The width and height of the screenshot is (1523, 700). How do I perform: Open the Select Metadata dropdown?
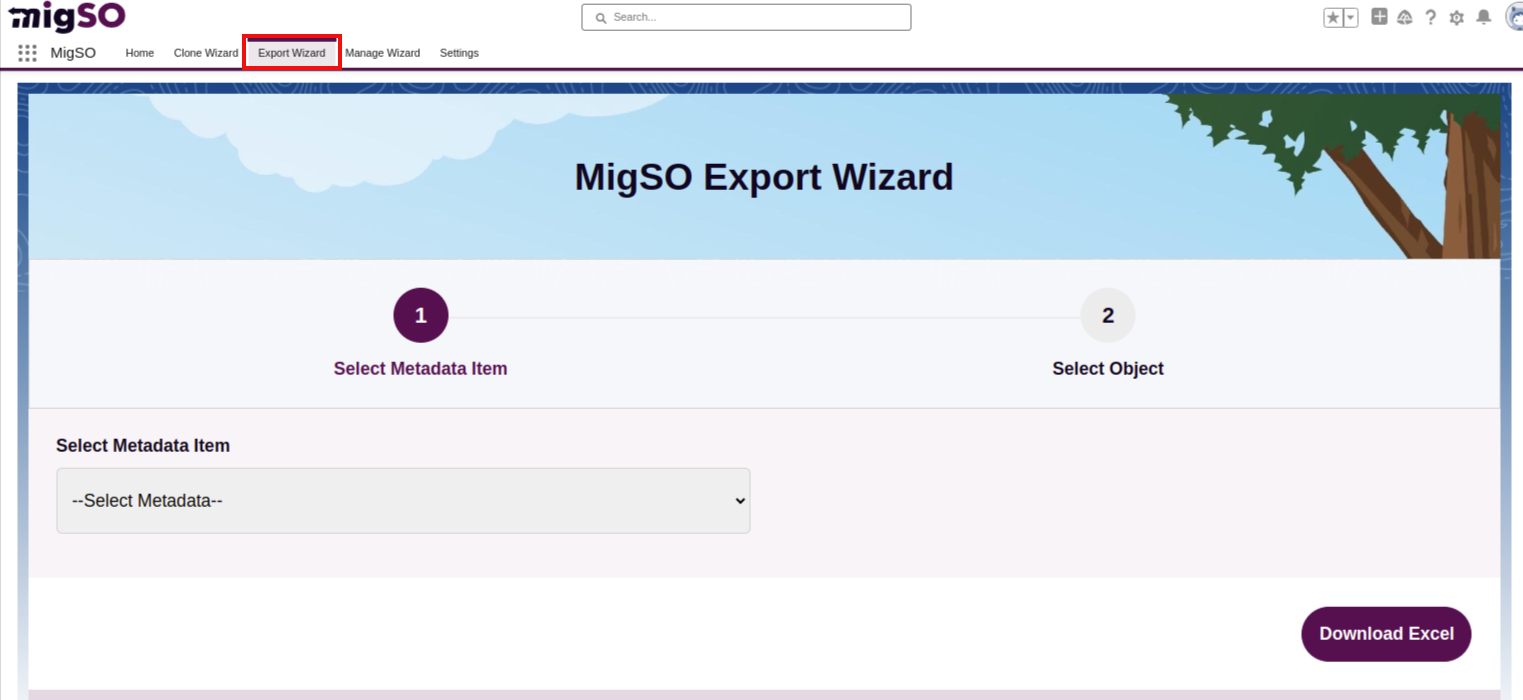pyautogui.click(x=403, y=500)
